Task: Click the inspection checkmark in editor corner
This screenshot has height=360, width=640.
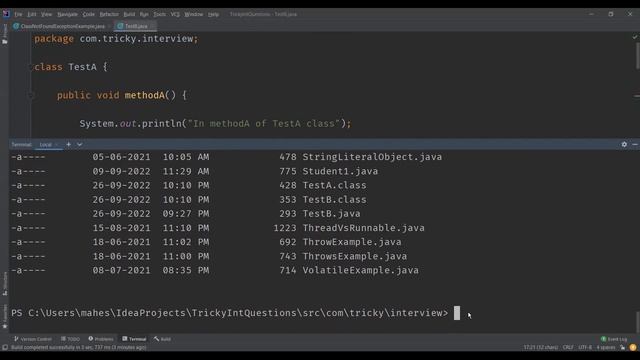Action: coord(635,37)
